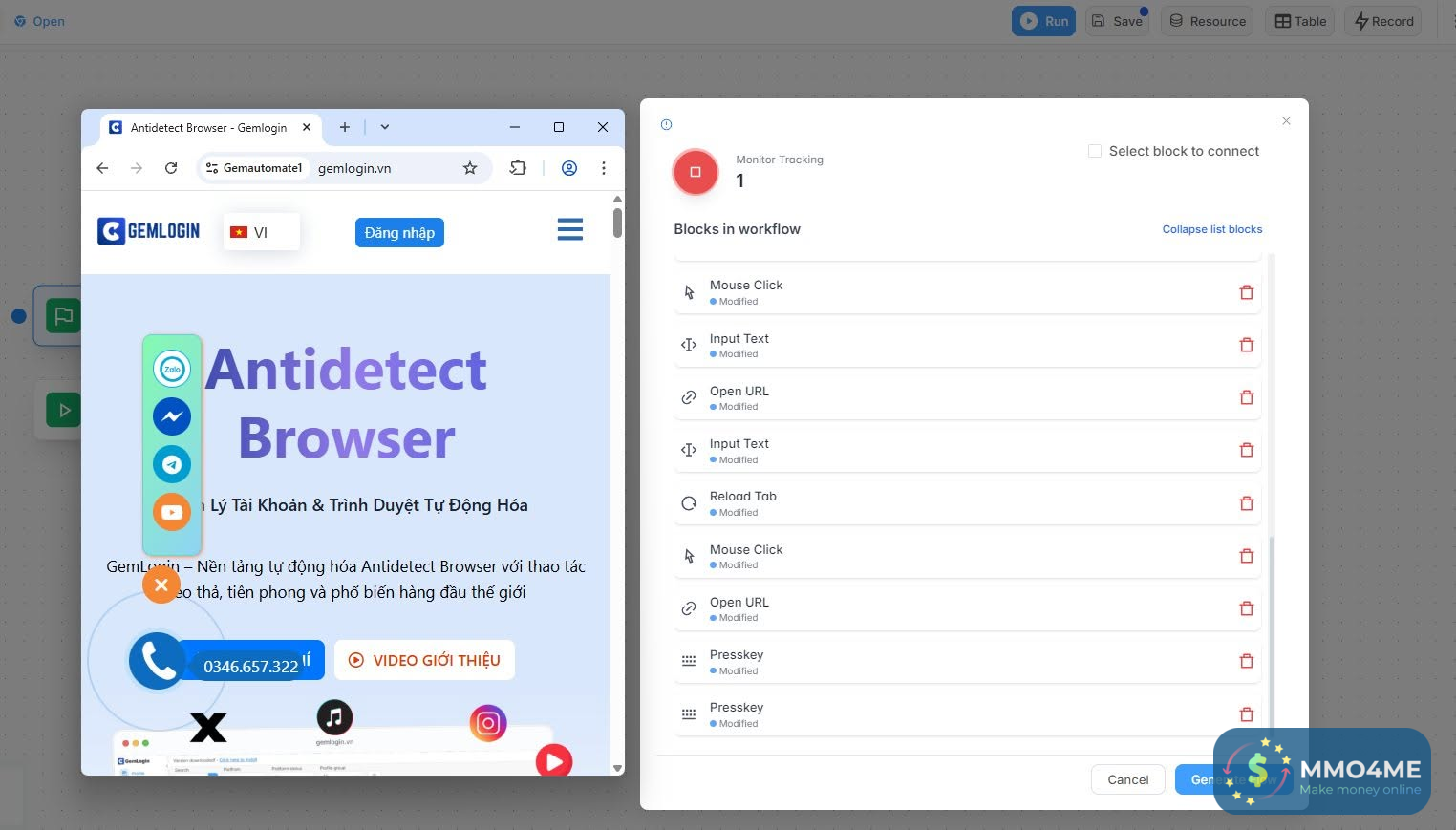This screenshot has height=830, width=1456.
Task: Close the floating contact bar with orange X
Action: pyautogui.click(x=161, y=585)
